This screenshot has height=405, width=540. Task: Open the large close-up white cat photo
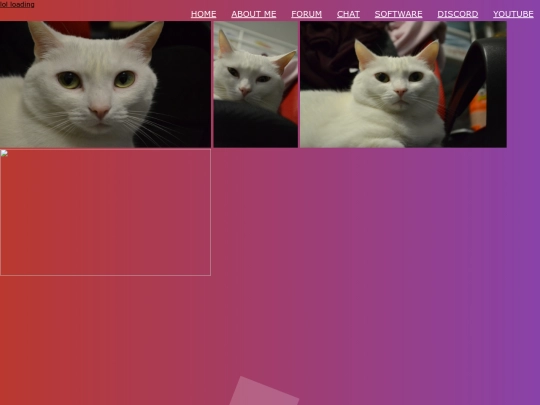coord(105,84)
